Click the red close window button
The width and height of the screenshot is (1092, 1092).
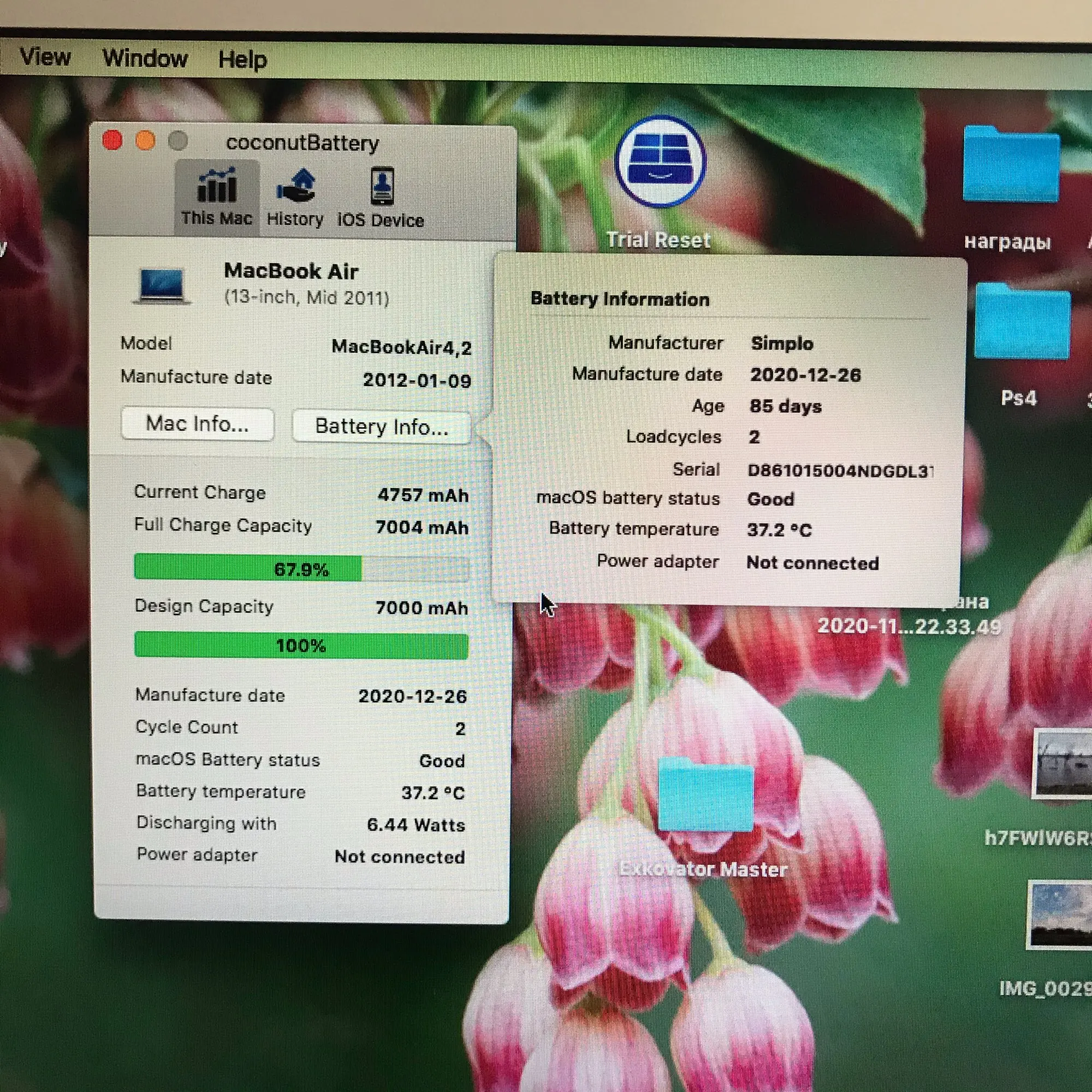point(112,141)
